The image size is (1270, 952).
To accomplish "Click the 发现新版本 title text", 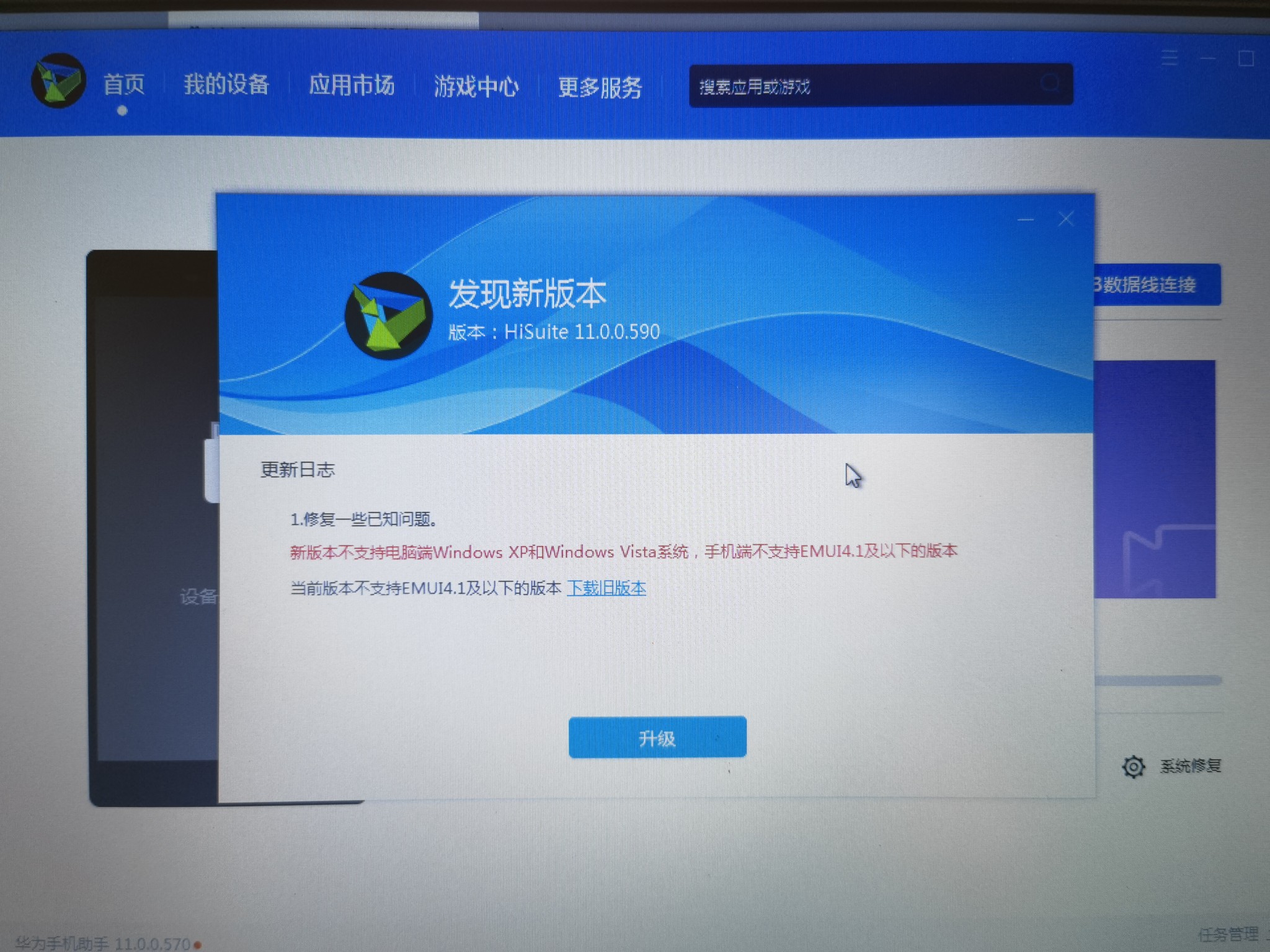I will [527, 293].
